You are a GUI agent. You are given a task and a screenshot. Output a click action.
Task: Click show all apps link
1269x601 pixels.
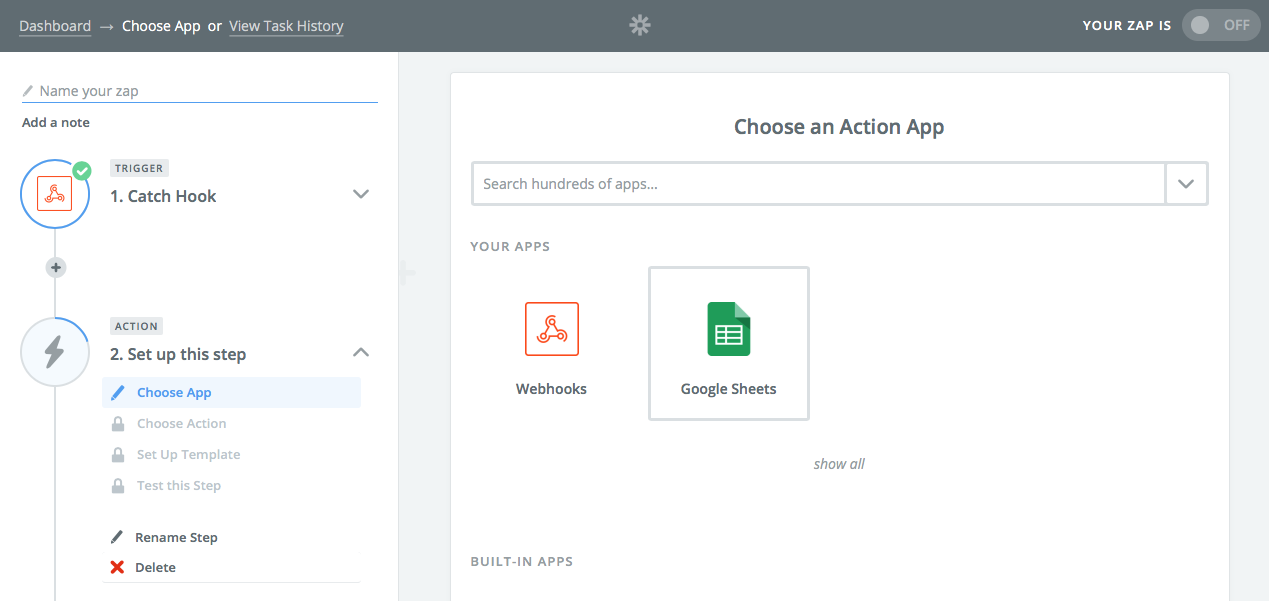click(x=839, y=464)
